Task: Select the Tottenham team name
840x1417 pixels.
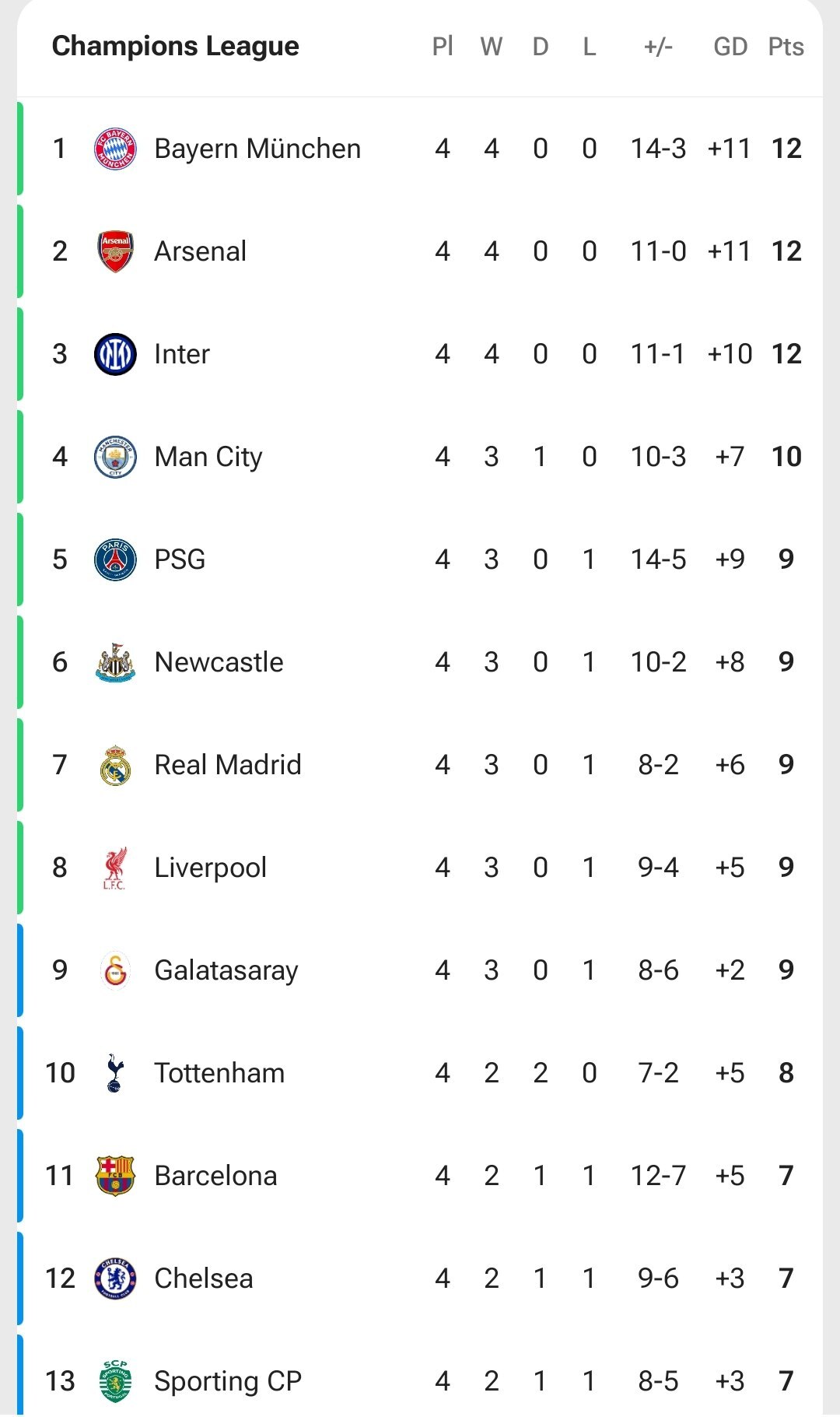Action: pyautogui.click(x=219, y=1073)
